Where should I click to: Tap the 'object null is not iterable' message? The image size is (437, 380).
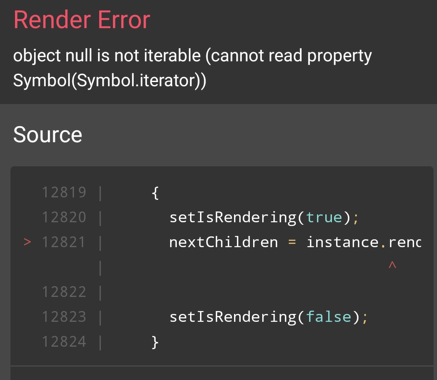[192, 68]
